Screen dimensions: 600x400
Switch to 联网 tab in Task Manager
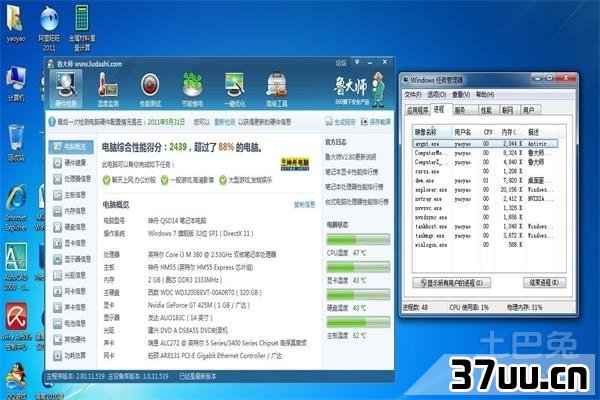pos(507,110)
